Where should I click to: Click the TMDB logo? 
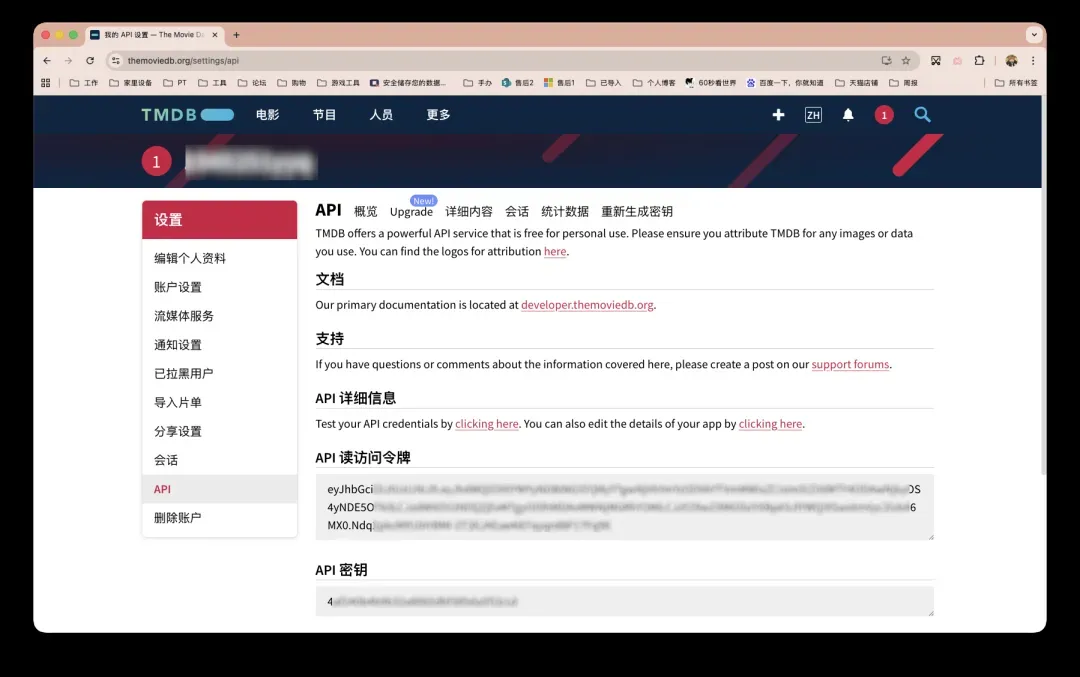[x=187, y=115]
